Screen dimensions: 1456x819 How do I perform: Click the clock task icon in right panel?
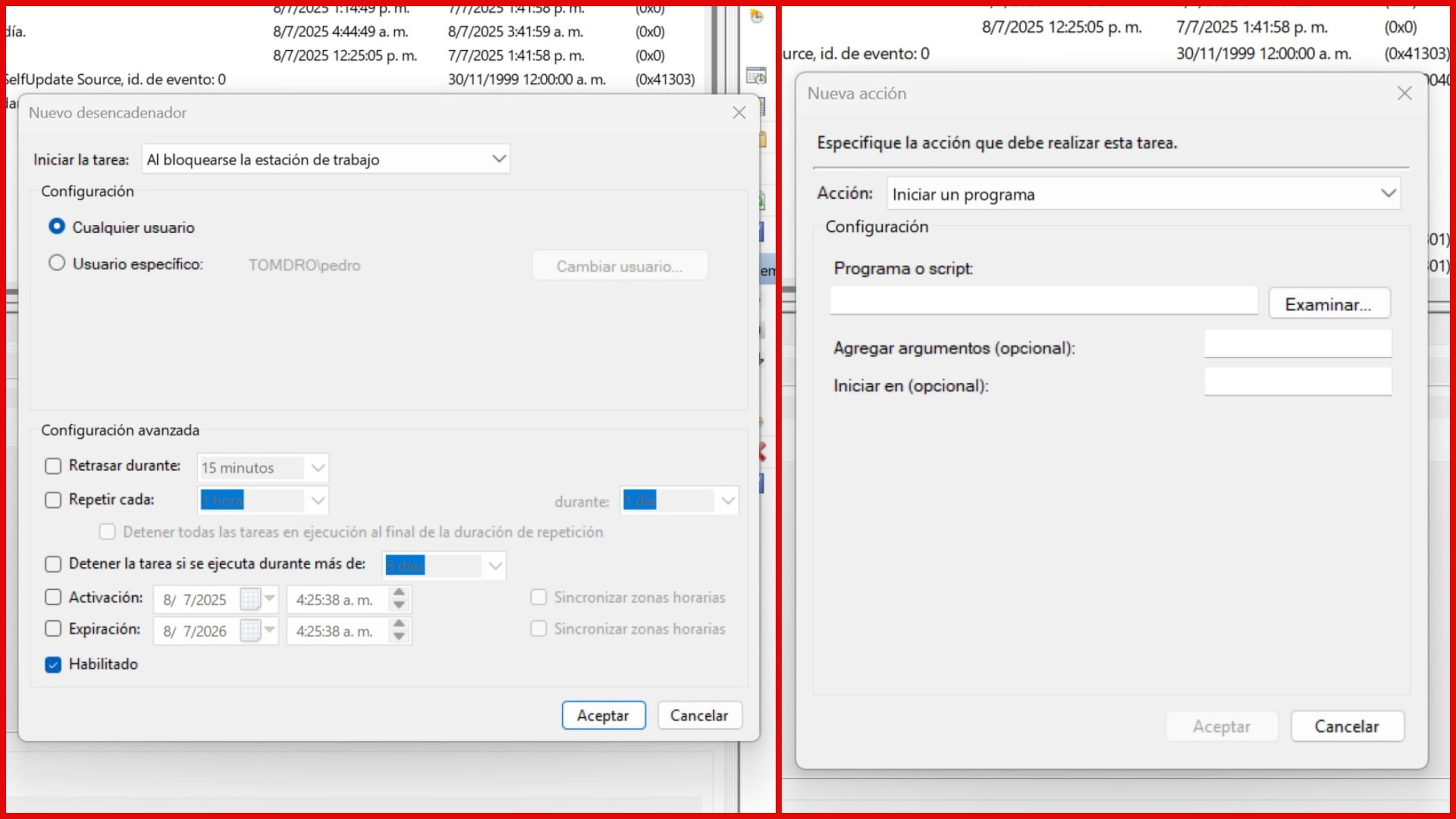(x=756, y=16)
